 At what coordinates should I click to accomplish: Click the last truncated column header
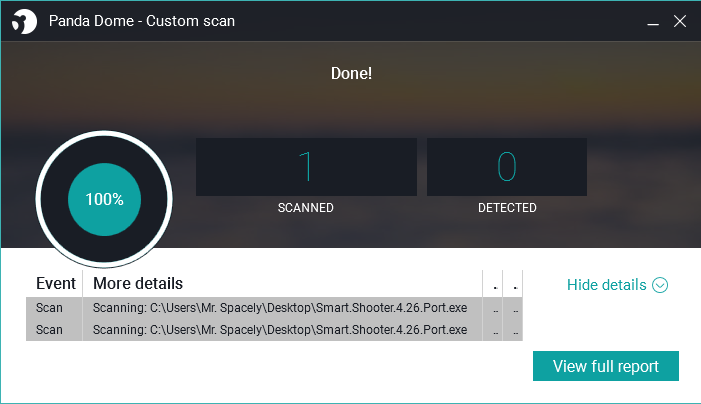click(513, 283)
